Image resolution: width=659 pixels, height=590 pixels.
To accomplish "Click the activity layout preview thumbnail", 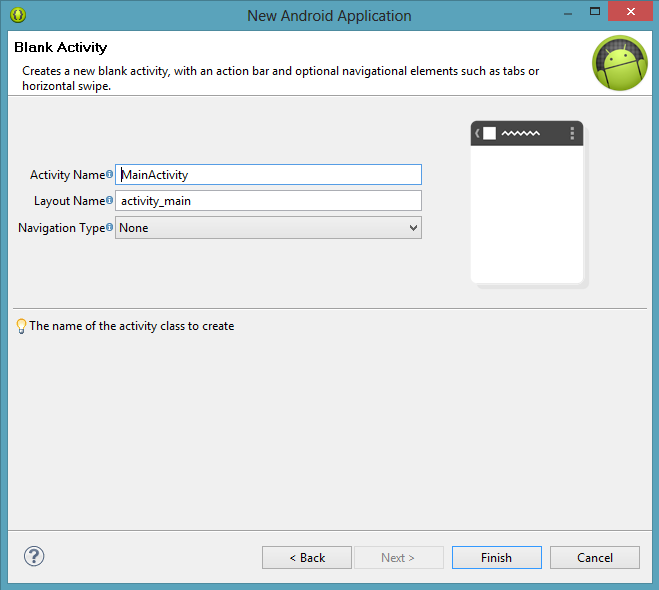I will (529, 204).
